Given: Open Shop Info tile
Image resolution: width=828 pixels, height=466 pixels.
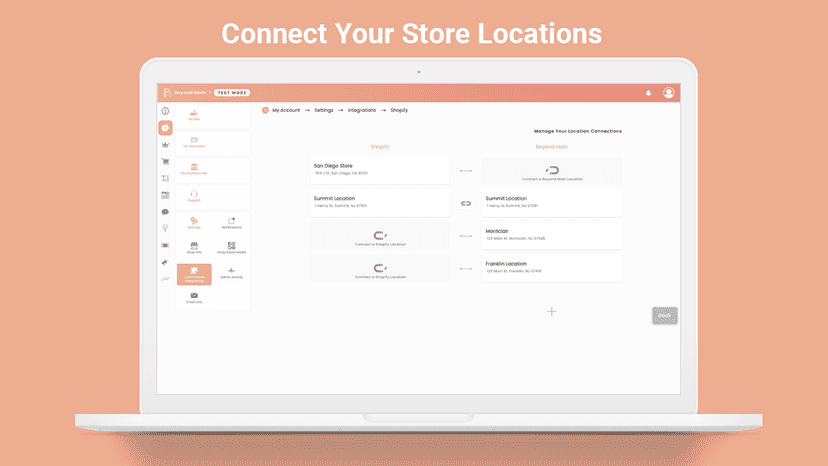Looking at the screenshot, I should [x=194, y=248].
